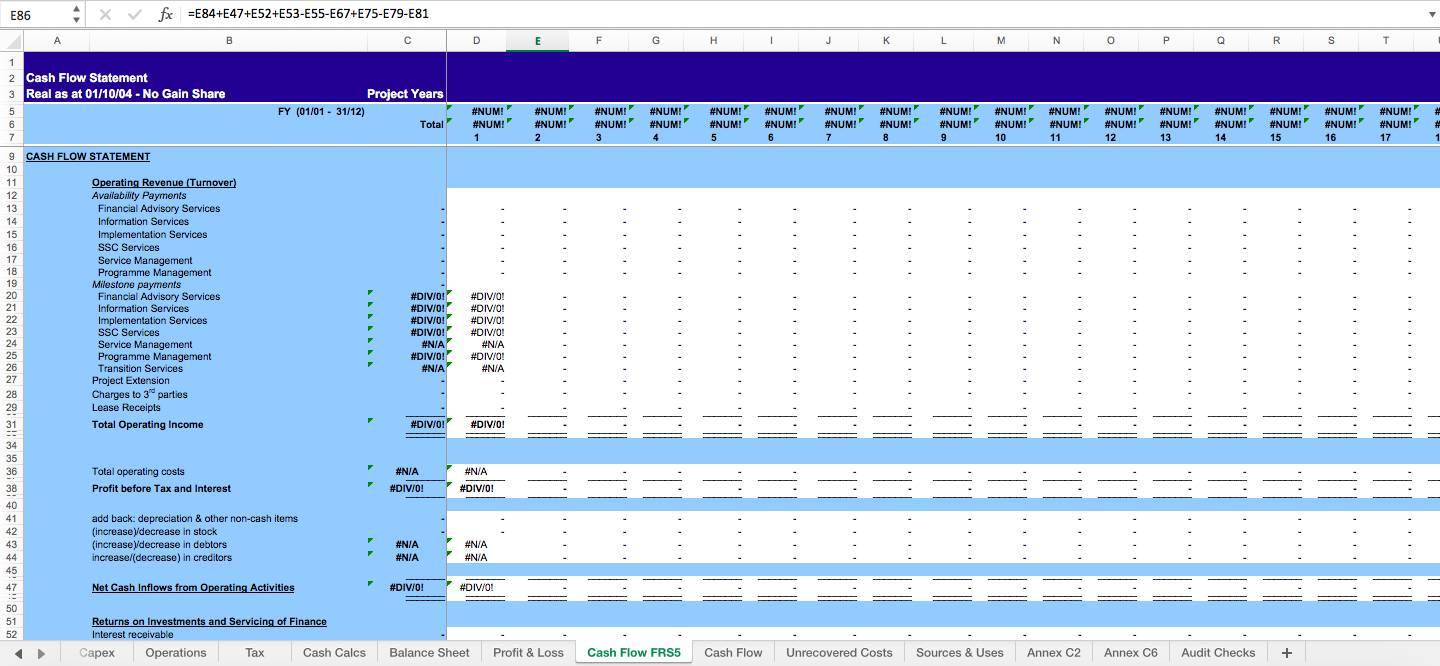This screenshot has width=1440, height=666.
Task: Navigate to next sheet tab arrow
Action: click(x=41, y=653)
